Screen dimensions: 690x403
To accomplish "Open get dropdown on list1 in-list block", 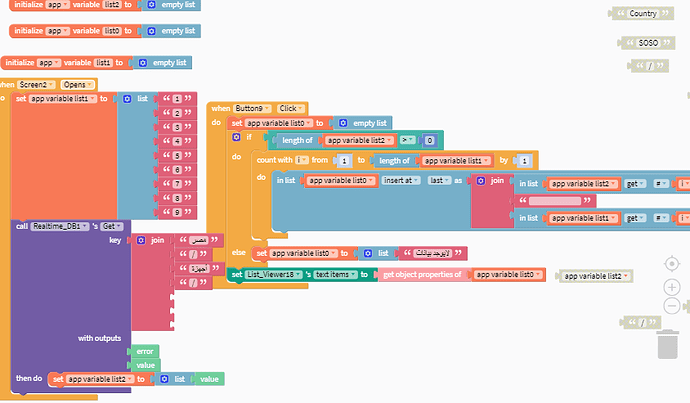I will (x=635, y=218).
